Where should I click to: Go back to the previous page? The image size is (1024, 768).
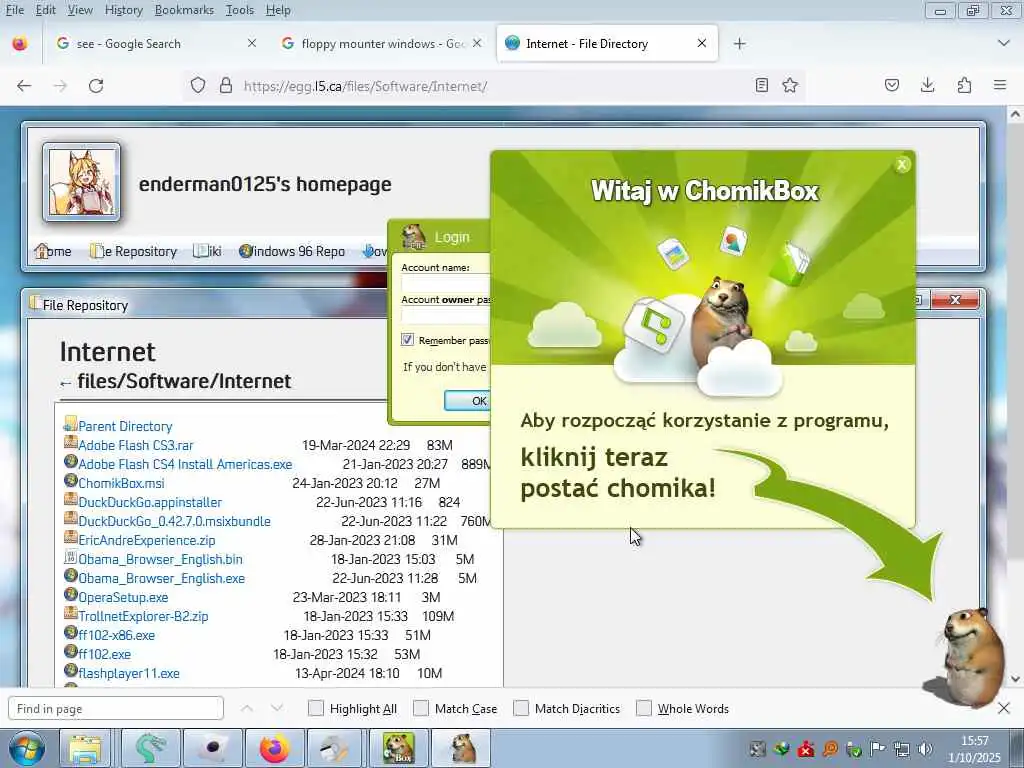coord(24,86)
